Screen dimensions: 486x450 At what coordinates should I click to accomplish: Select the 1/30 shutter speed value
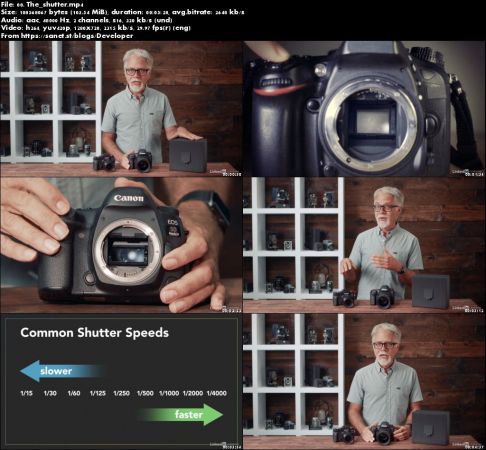click(x=50, y=393)
